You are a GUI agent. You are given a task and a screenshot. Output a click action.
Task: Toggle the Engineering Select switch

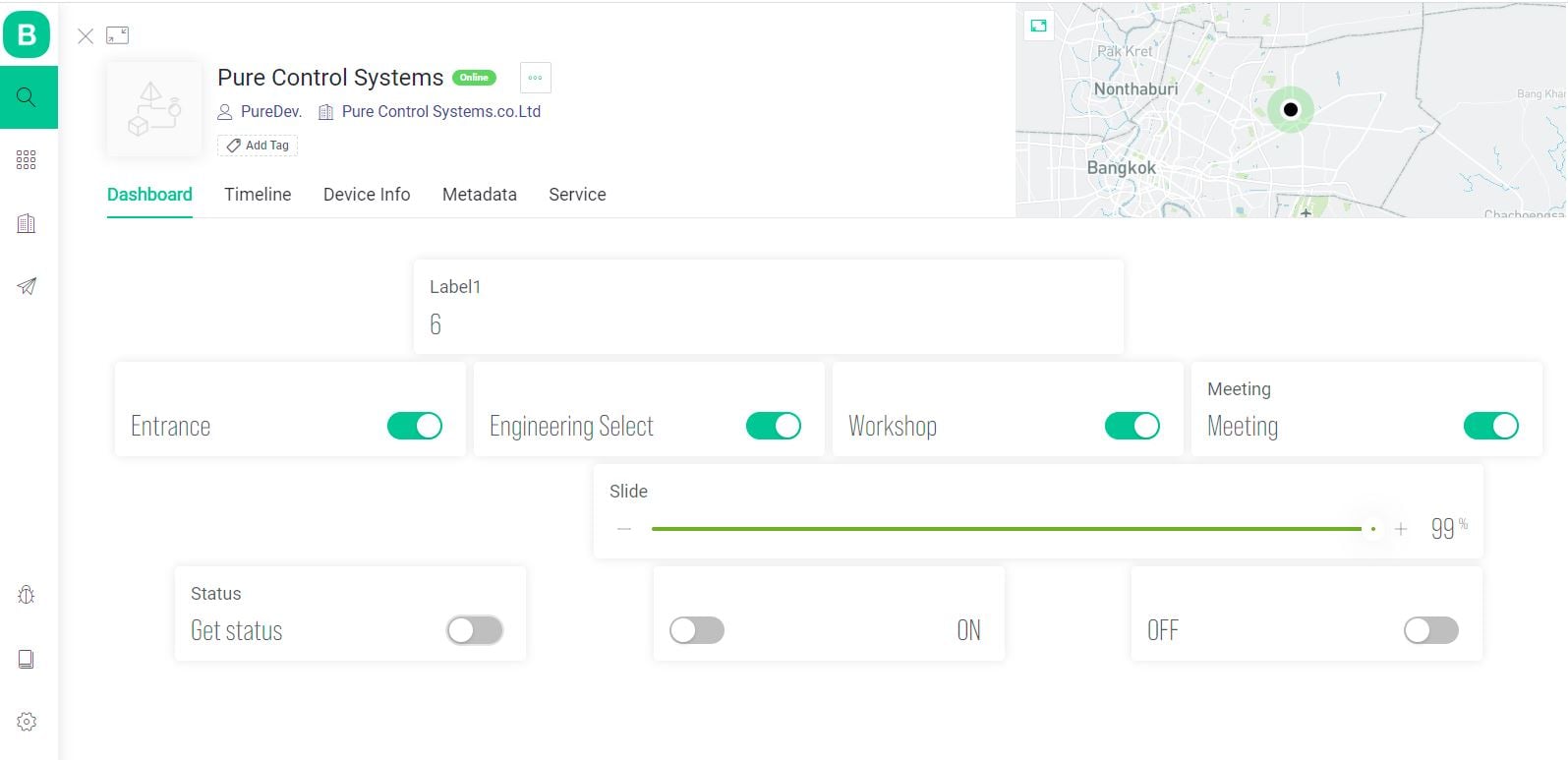pyautogui.click(x=774, y=426)
